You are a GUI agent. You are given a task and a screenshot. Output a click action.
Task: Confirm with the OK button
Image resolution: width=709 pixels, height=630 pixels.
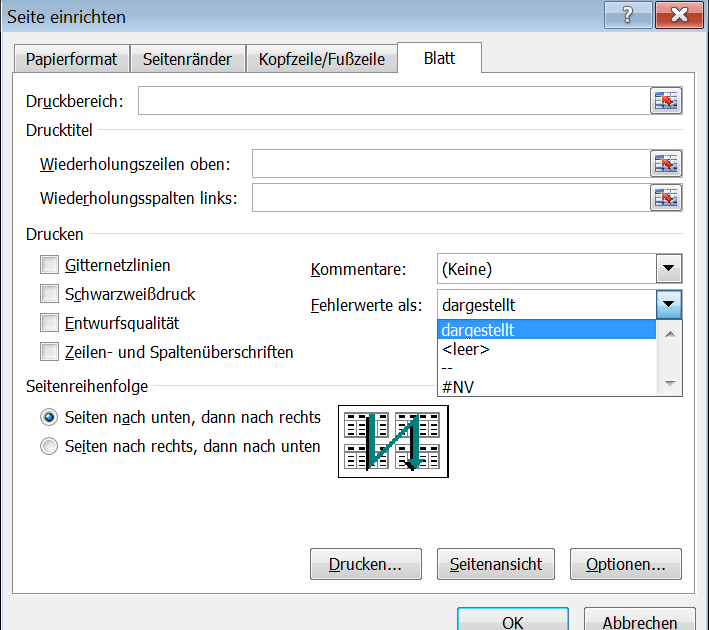513,620
